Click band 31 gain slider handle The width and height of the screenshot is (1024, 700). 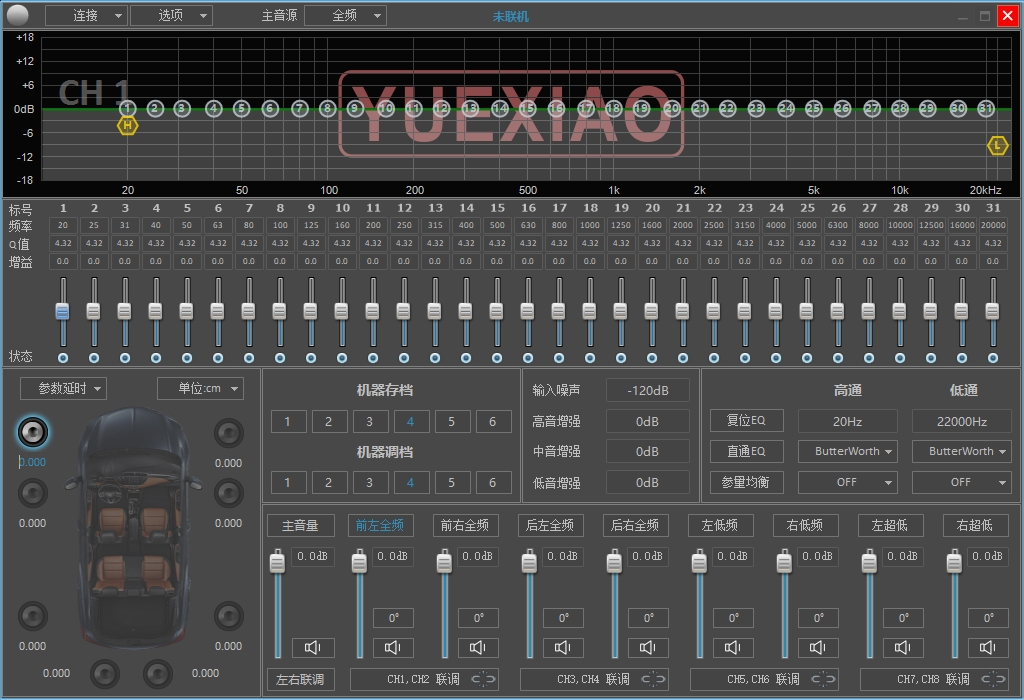993,311
